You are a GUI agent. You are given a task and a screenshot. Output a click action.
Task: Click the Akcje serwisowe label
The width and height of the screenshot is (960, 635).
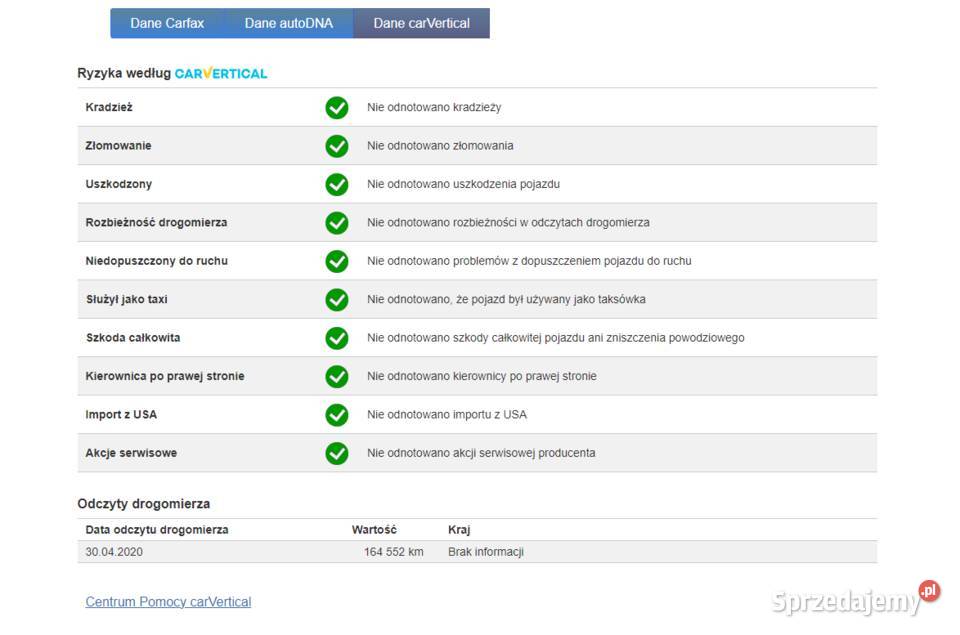point(131,453)
